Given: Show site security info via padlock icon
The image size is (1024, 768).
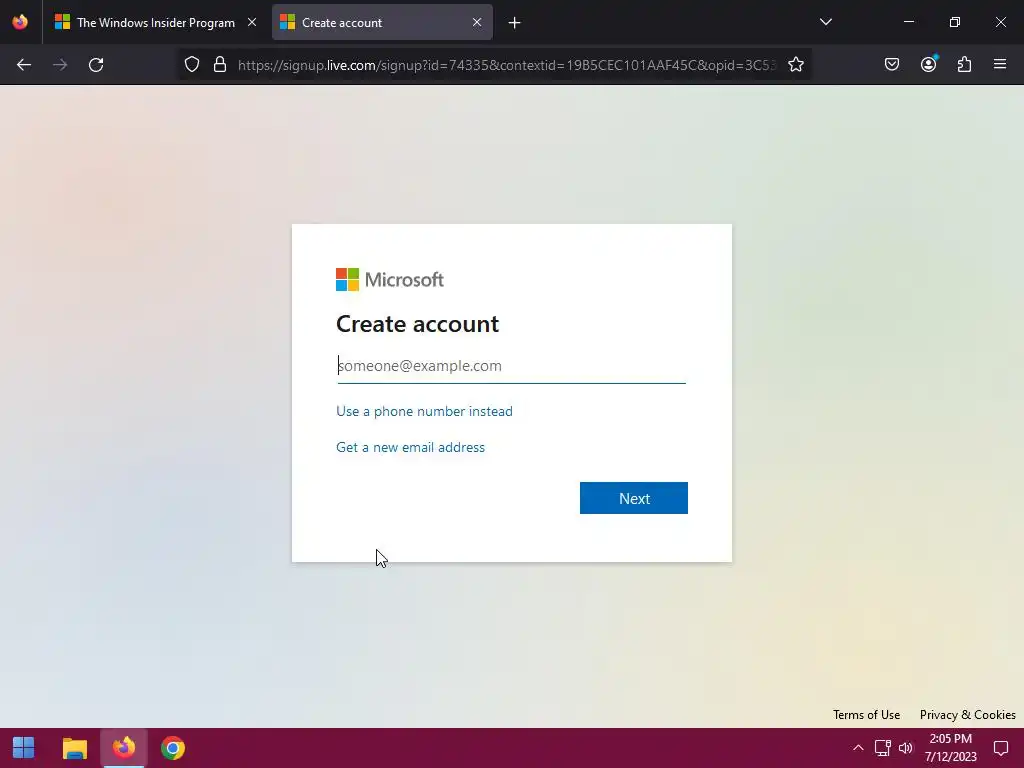Looking at the screenshot, I should [220, 64].
